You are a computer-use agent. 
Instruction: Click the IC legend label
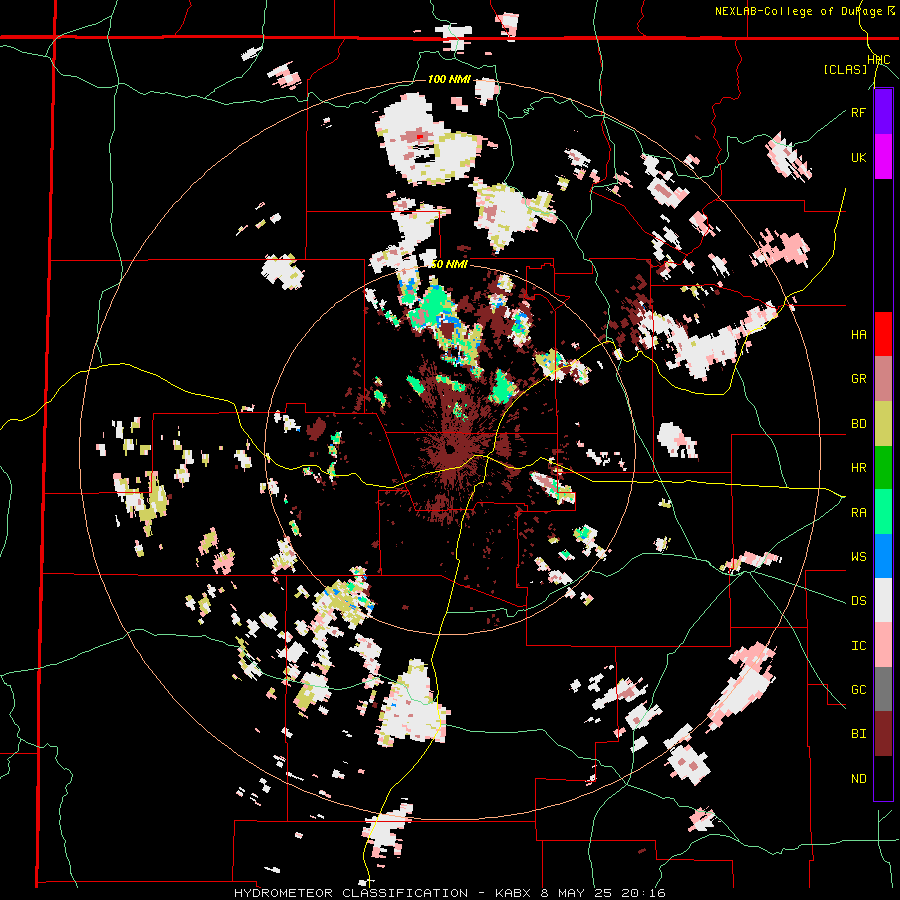pyautogui.click(x=858, y=646)
